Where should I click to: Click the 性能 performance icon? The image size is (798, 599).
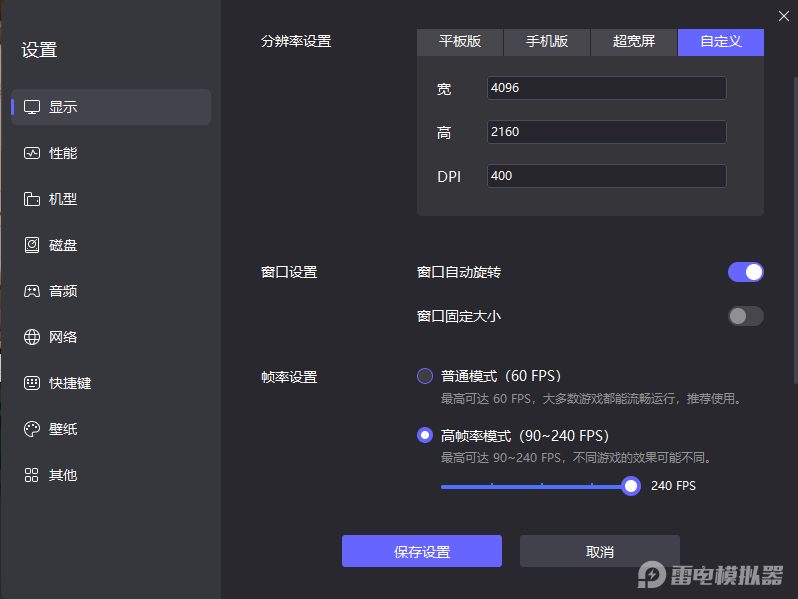pos(32,153)
